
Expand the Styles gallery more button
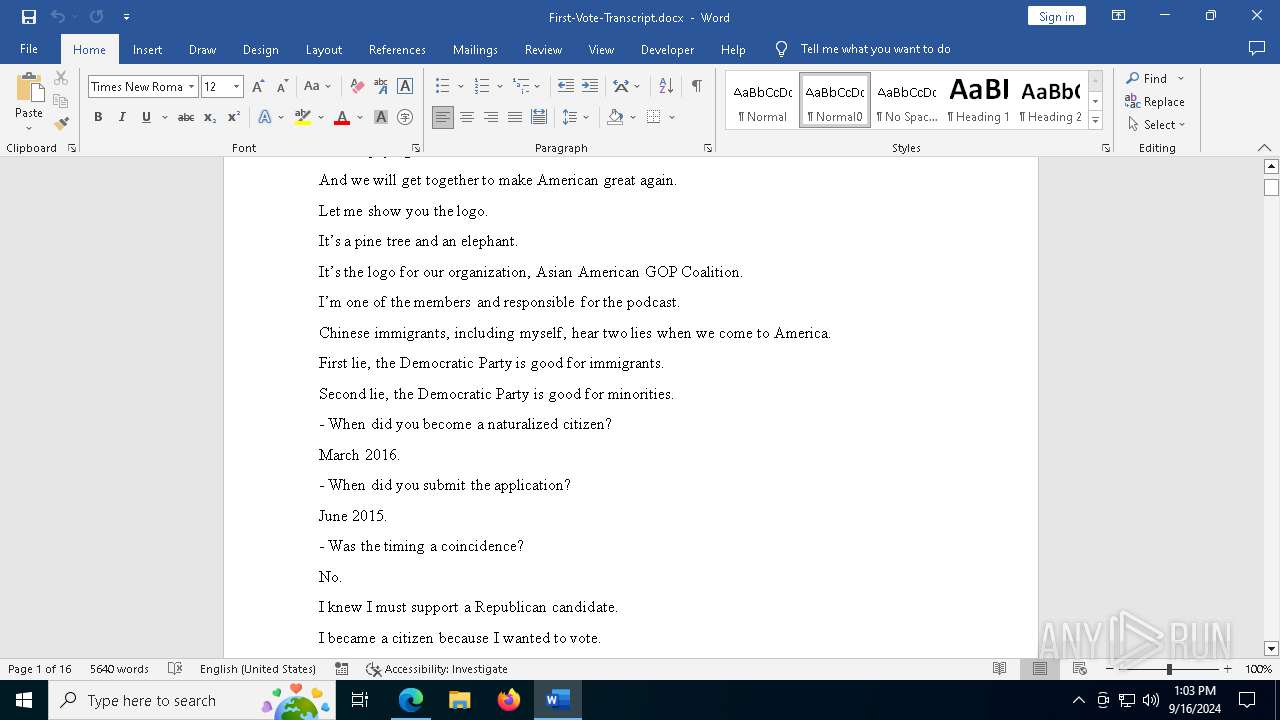[1095, 120]
